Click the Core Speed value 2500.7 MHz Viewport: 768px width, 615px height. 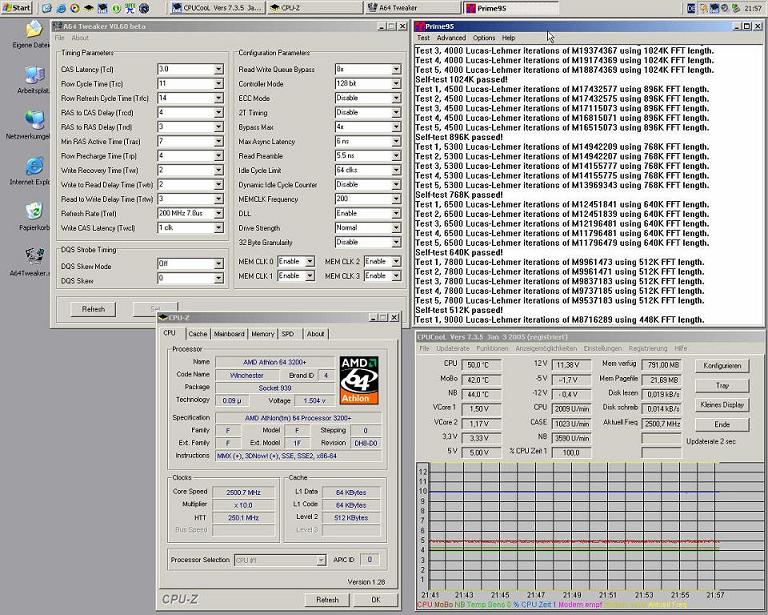(243, 492)
